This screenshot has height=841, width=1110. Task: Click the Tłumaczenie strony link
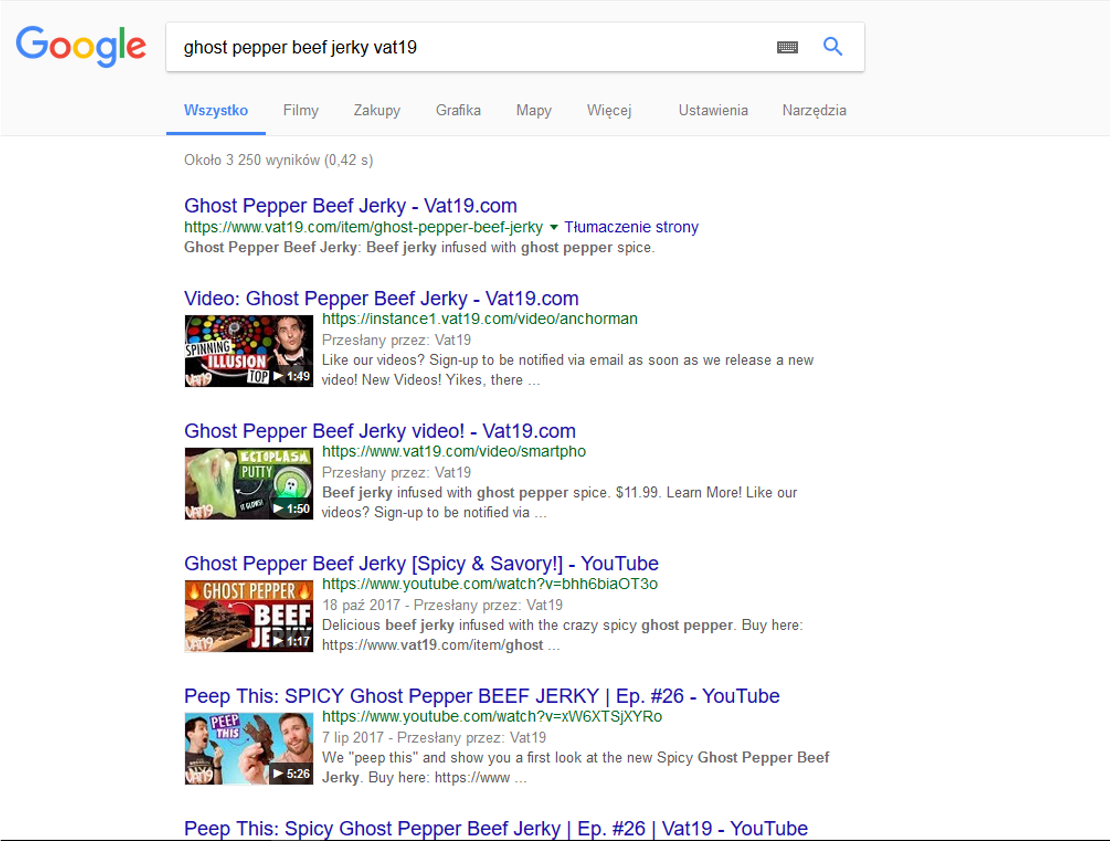coord(631,227)
